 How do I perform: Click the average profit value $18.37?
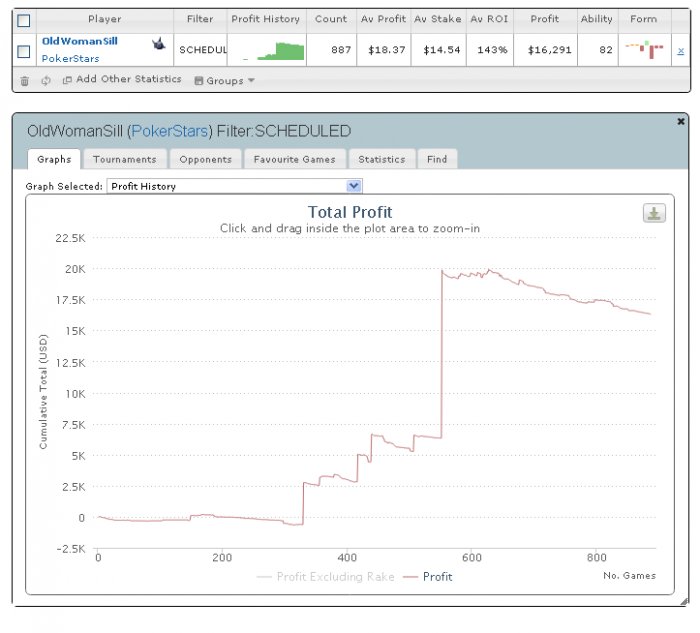coord(387,50)
